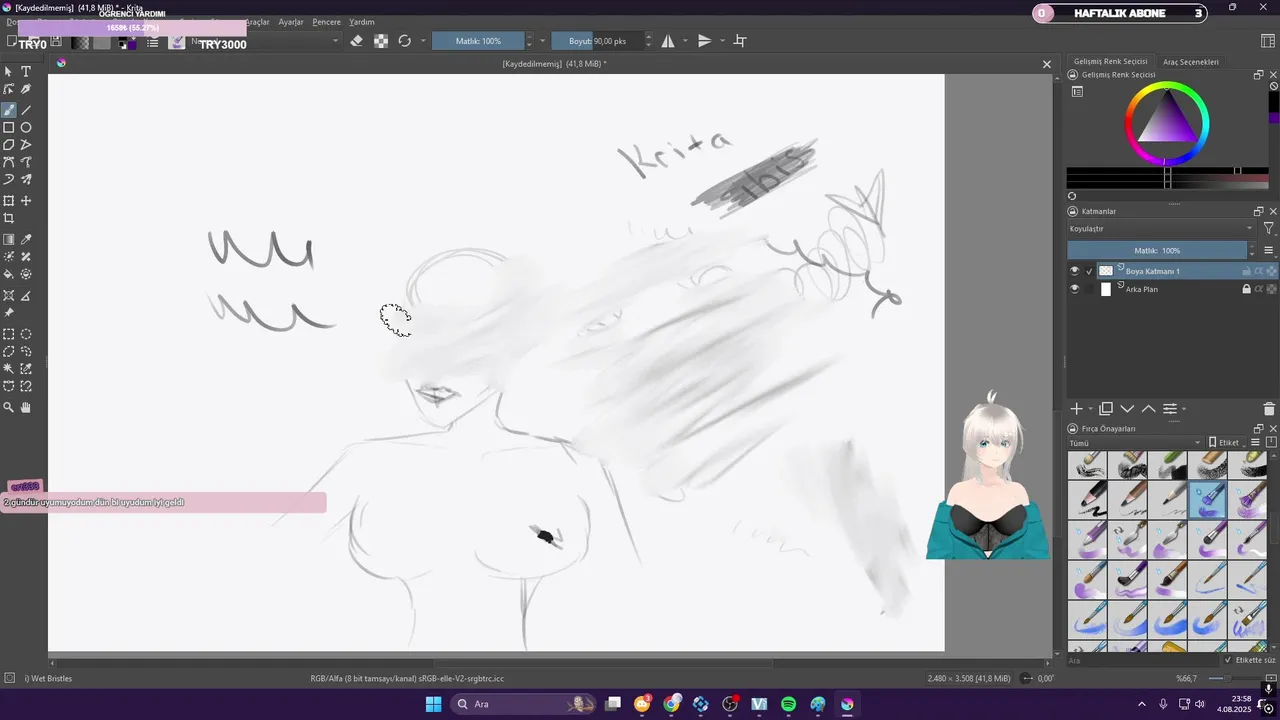Delete layer using trash icon
1280x720 pixels.
tap(1269, 409)
